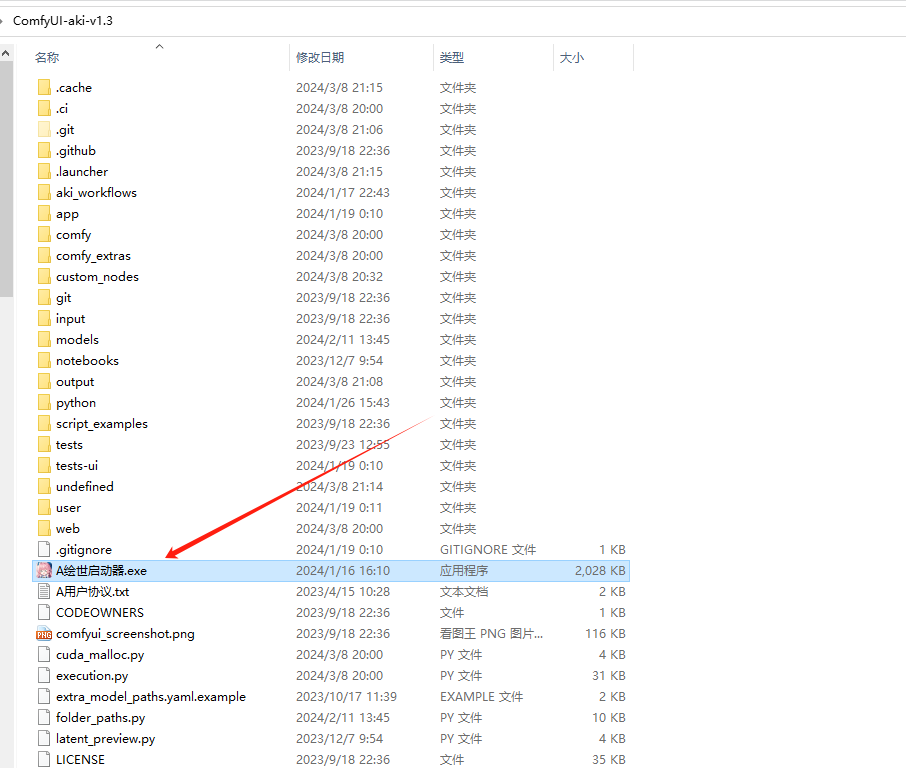This screenshot has height=768, width=906.
Task: Open the .github folder icon
Action: click(x=45, y=150)
